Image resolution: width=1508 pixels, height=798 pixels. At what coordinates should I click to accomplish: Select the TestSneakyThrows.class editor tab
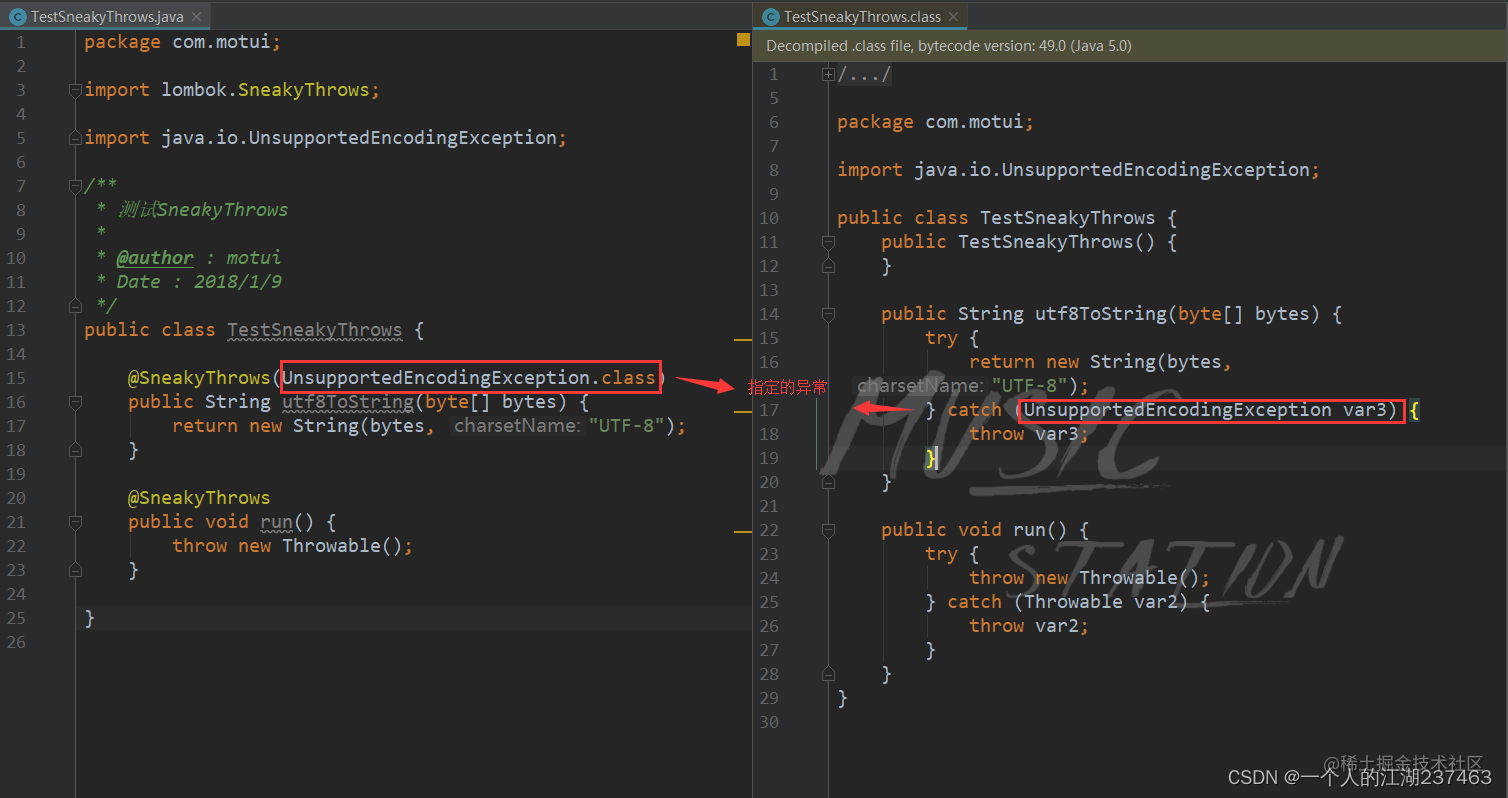click(x=860, y=16)
